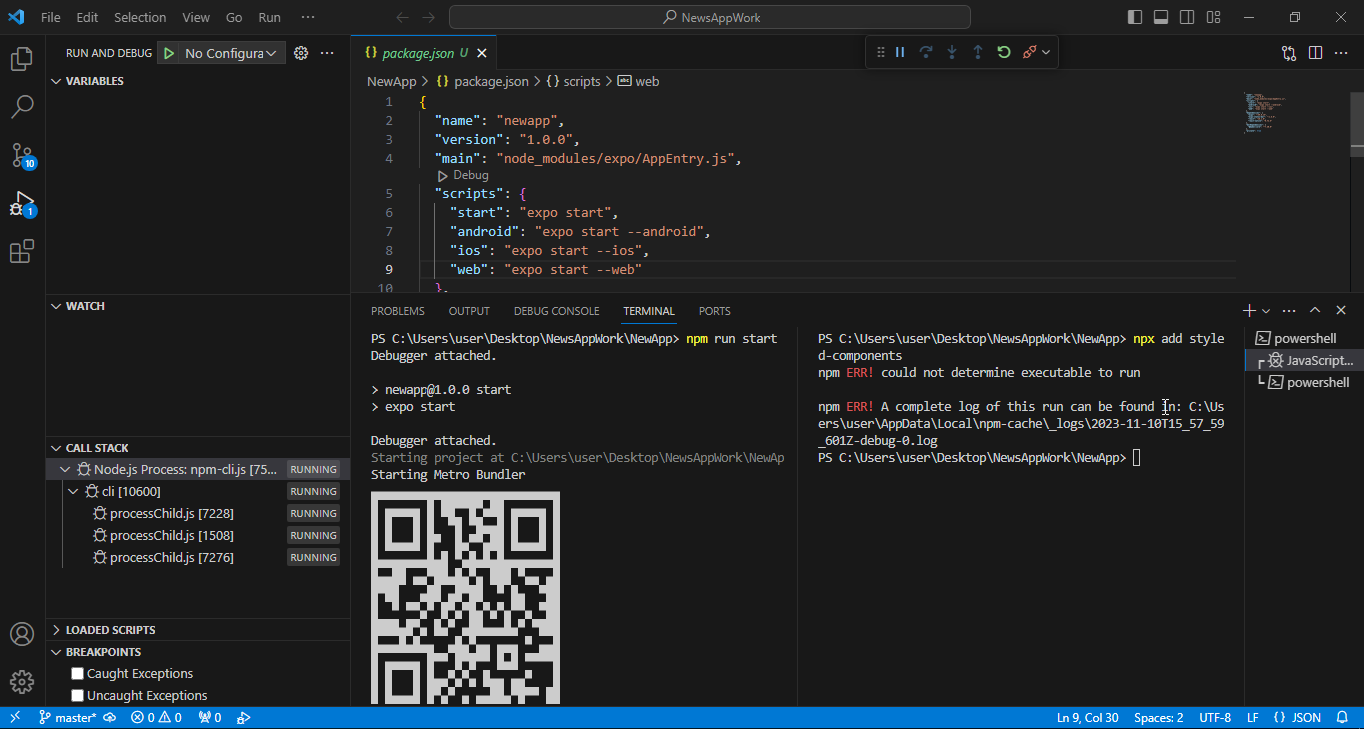This screenshot has height=729, width=1364.
Task: Open the Run menu
Action: click(x=269, y=17)
